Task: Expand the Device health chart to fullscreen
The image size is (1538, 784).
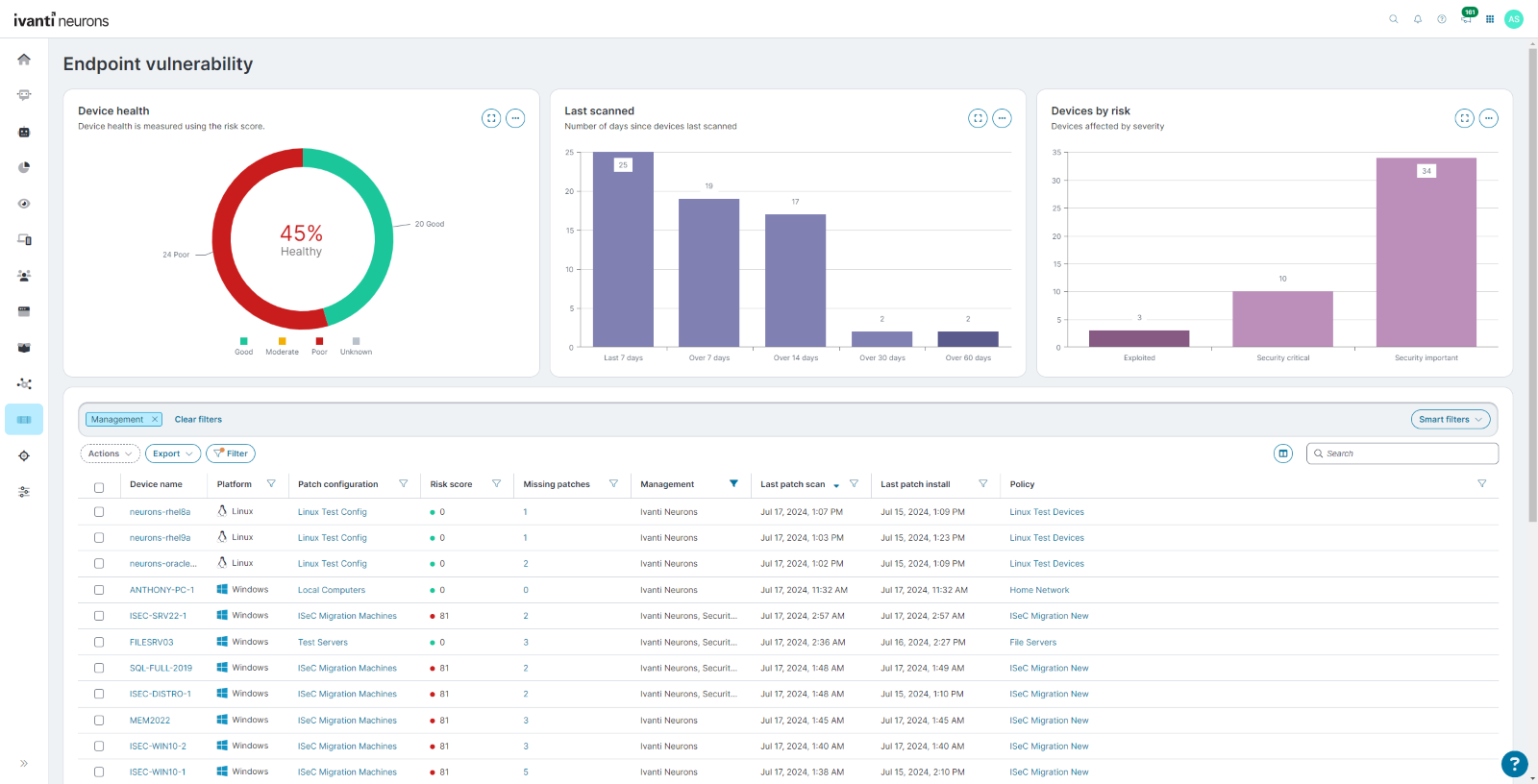Action: tap(491, 118)
